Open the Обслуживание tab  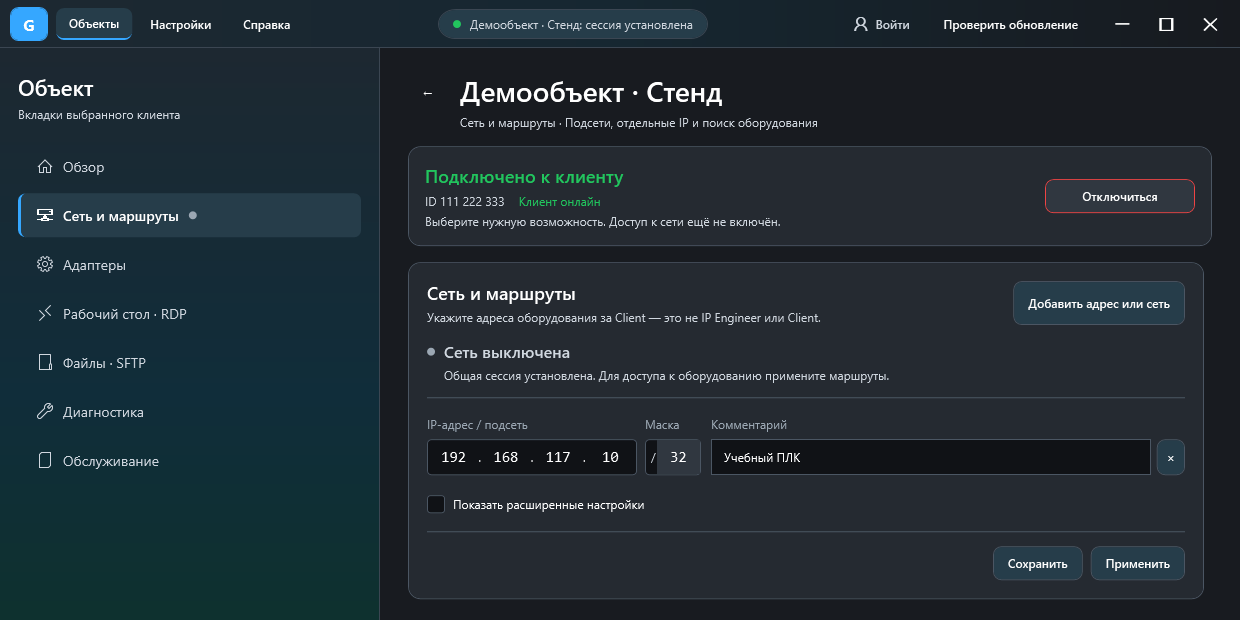(x=190, y=461)
